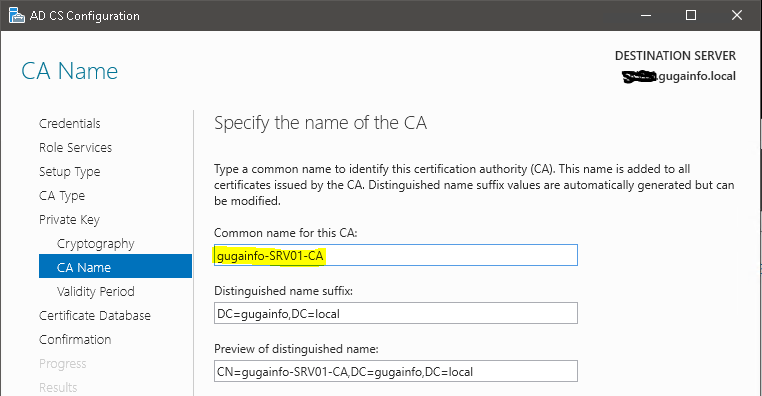Maximize the AD CS Configuration window
762x396 pixels.
(691, 16)
